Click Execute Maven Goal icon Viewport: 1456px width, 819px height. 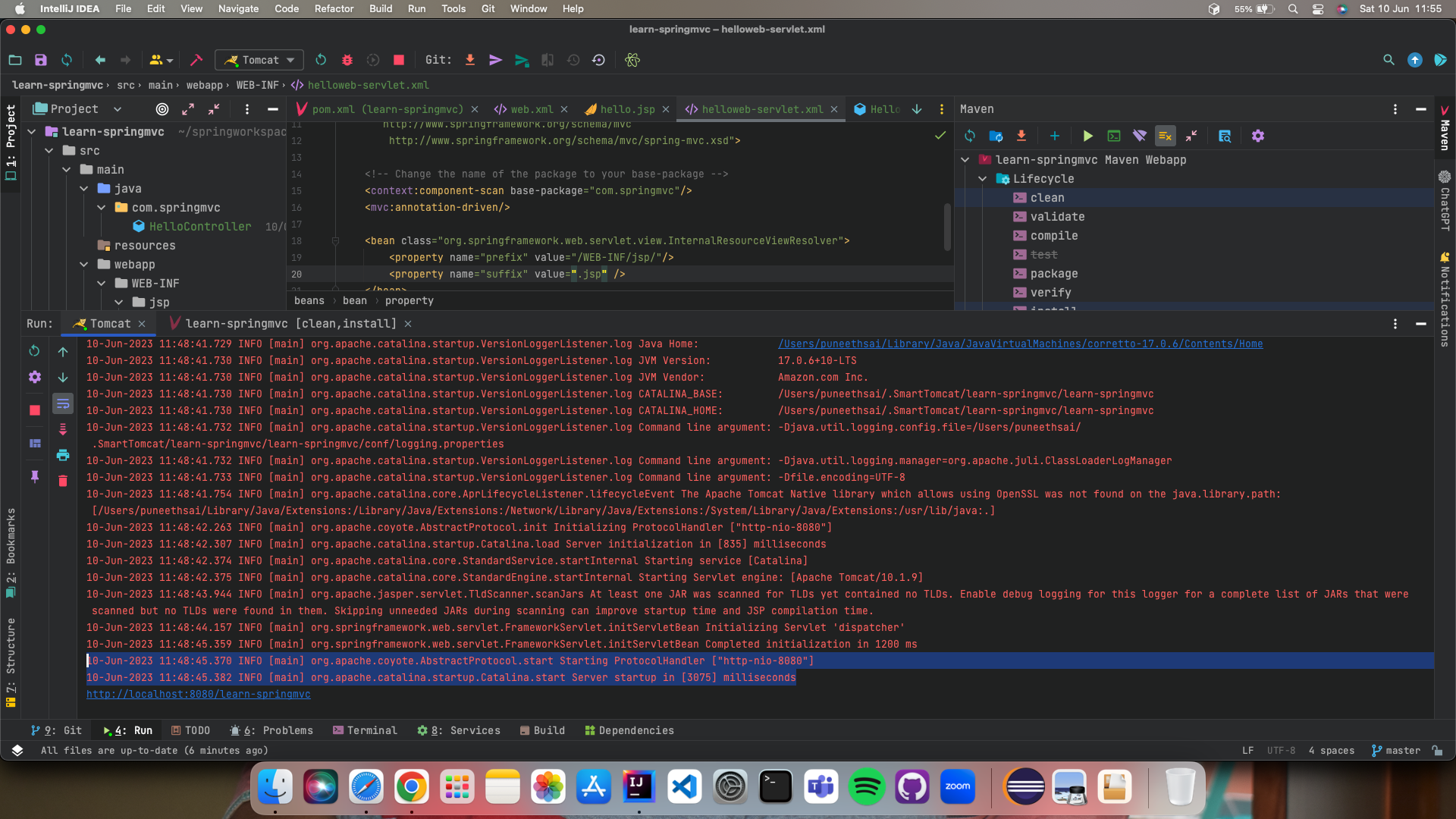click(1113, 136)
